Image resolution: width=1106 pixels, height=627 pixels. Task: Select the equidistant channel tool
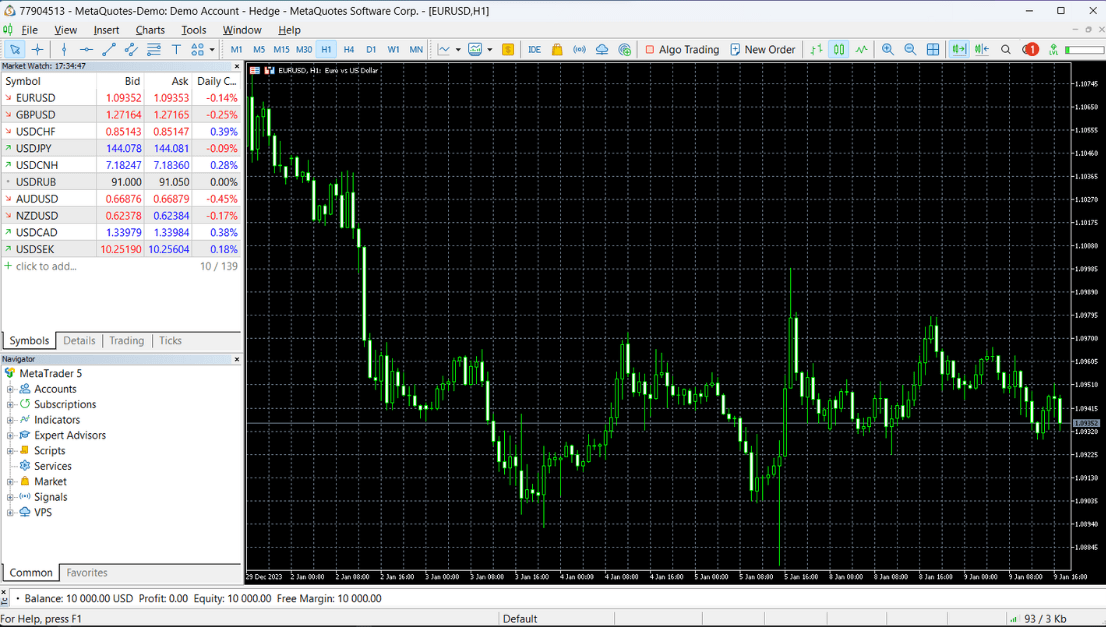point(131,48)
